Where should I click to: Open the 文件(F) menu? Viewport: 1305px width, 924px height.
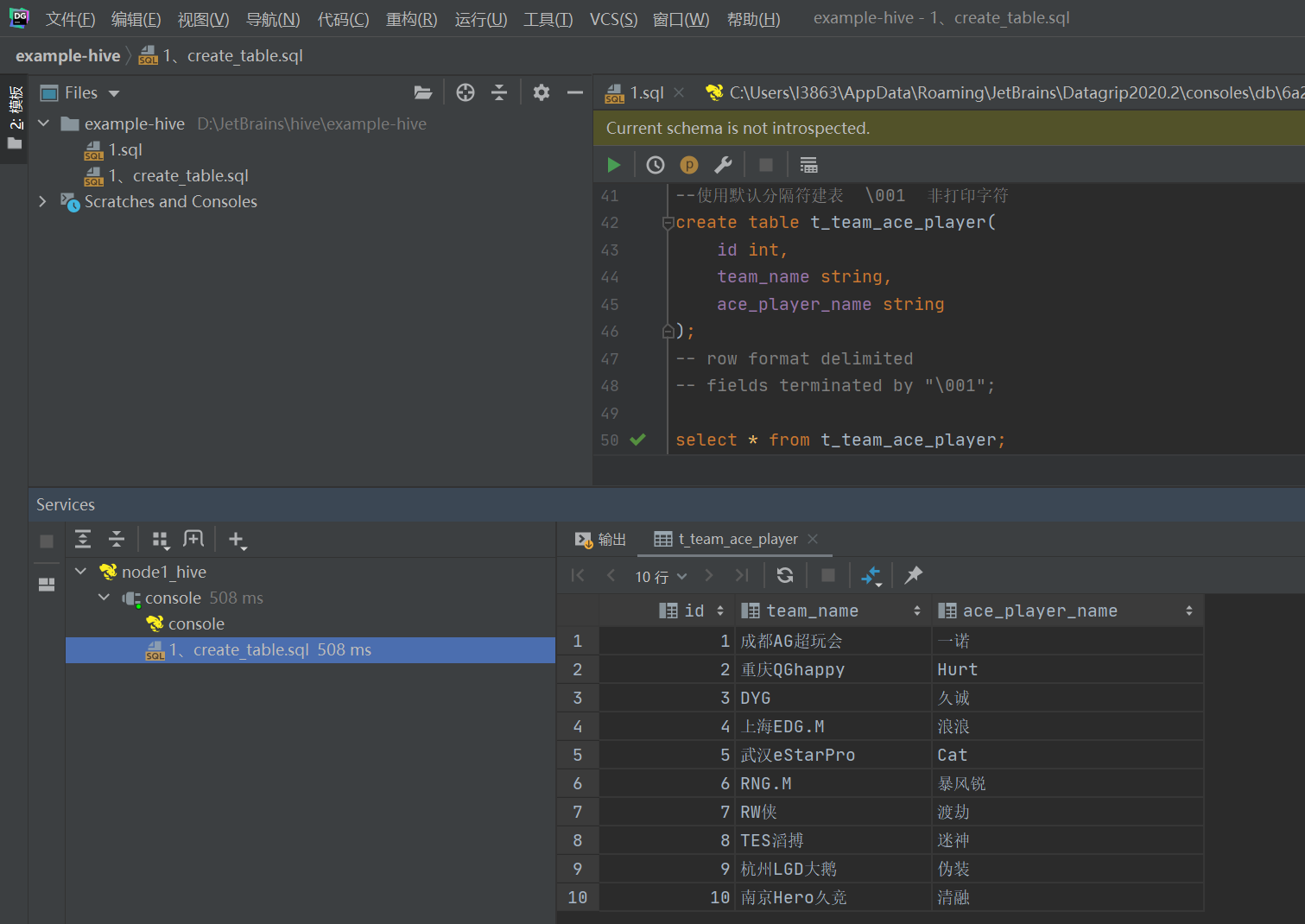click(x=70, y=19)
